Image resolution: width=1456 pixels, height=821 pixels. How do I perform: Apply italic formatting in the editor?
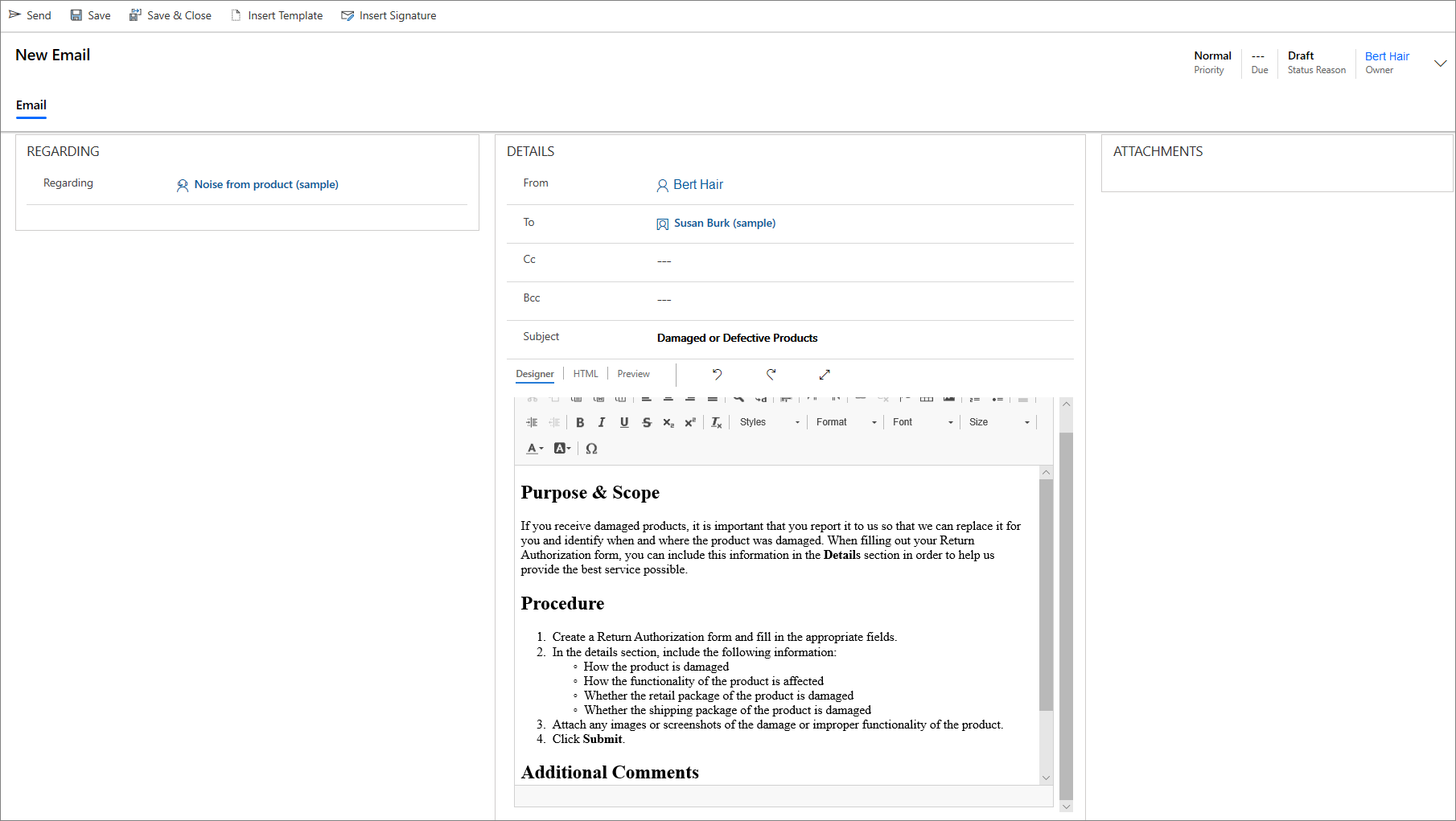click(x=601, y=421)
